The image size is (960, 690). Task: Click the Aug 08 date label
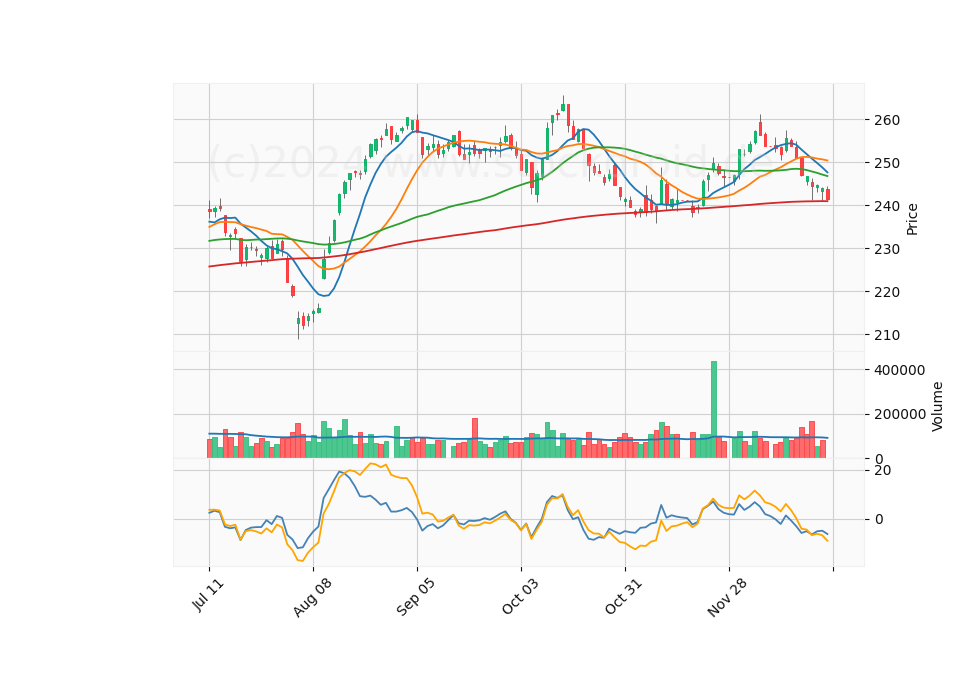(312, 598)
